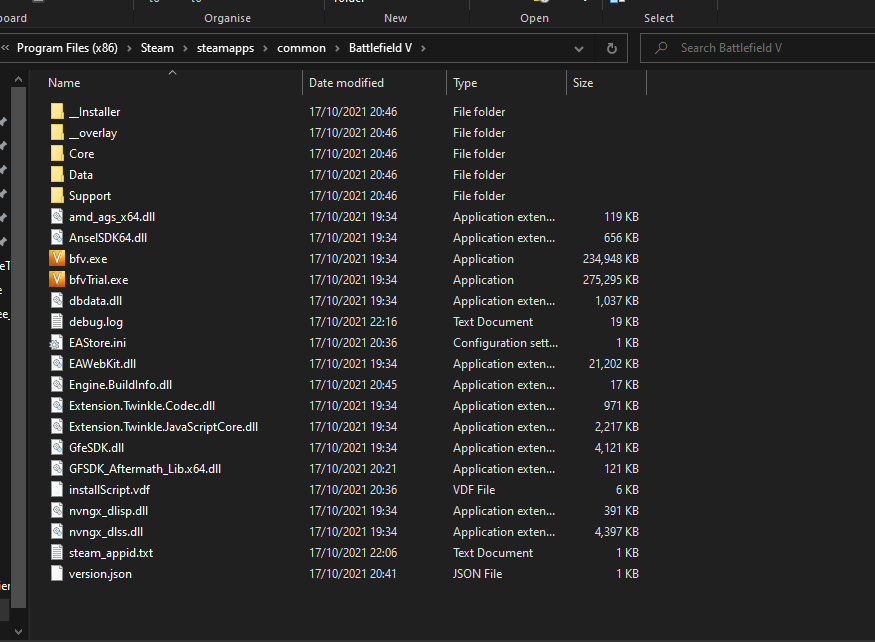Screen dimensions: 875x642
Task: Select the AnselSDK64.dll file icon
Action: tap(57, 238)
